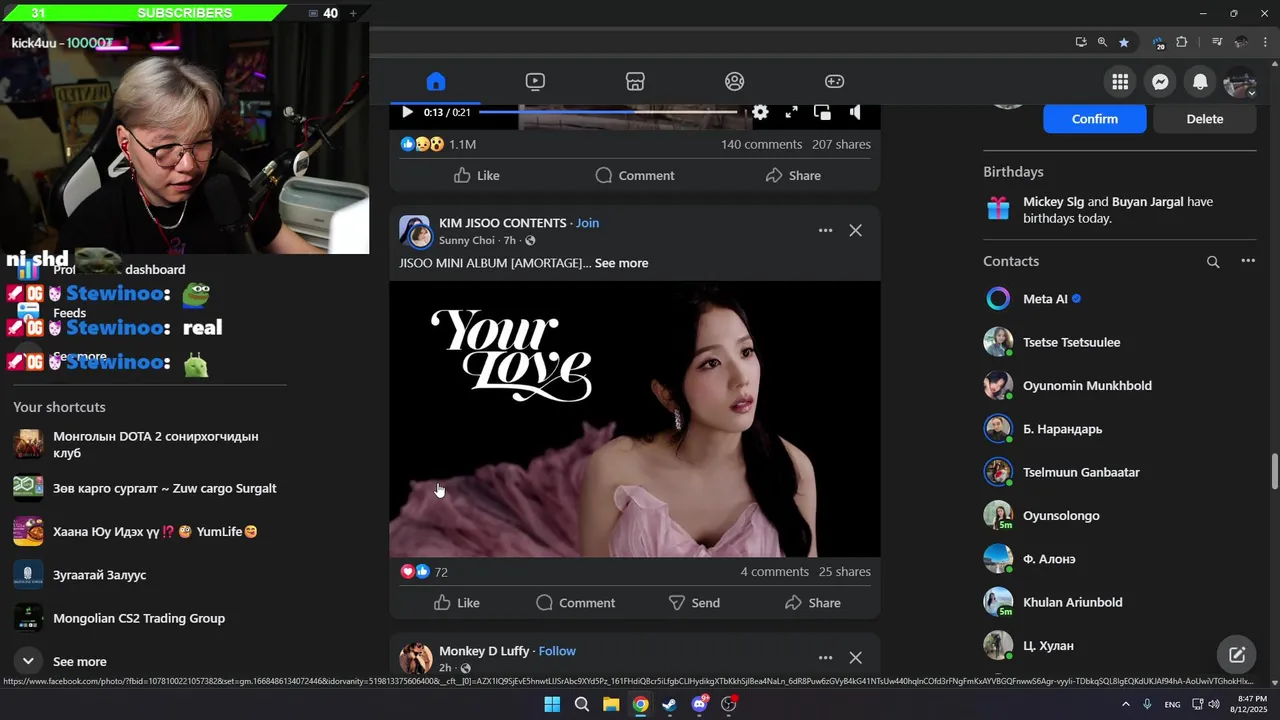Open the Your Love photo
This screenshot has height=720, width=1280.
pyautogui.click(x=635, y=419)
